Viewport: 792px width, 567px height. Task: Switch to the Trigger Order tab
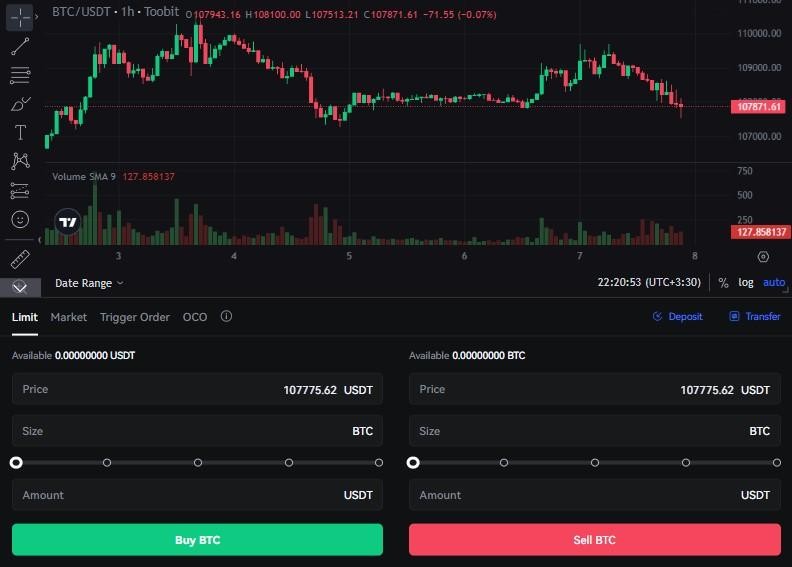(x=135, y=317)
